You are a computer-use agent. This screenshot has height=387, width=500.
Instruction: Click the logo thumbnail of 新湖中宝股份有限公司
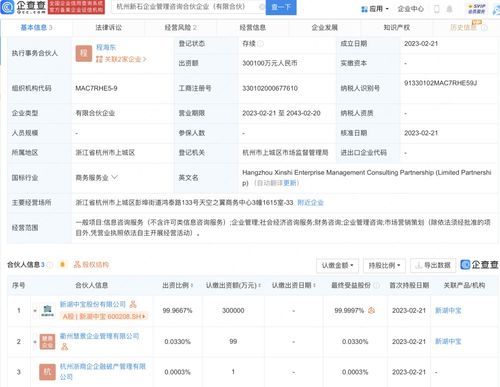(x=48, y=310)
